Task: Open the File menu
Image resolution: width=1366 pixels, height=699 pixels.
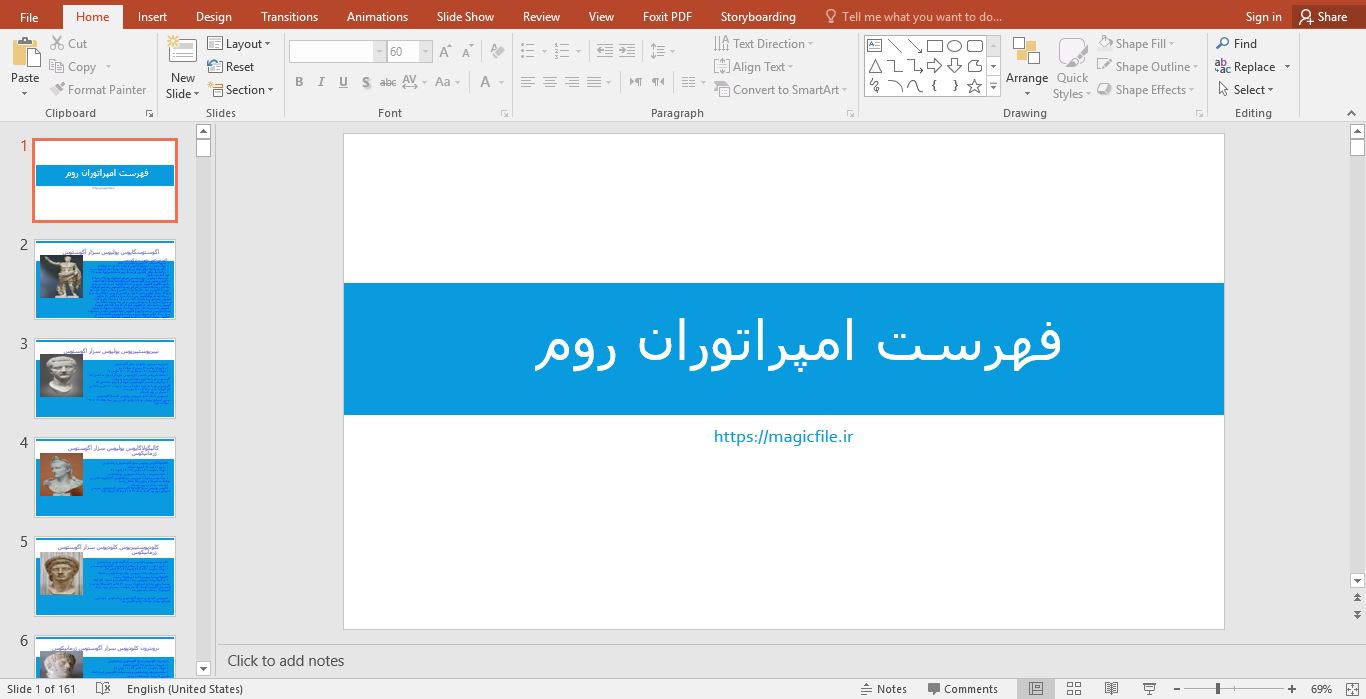Action: point(29,17)
